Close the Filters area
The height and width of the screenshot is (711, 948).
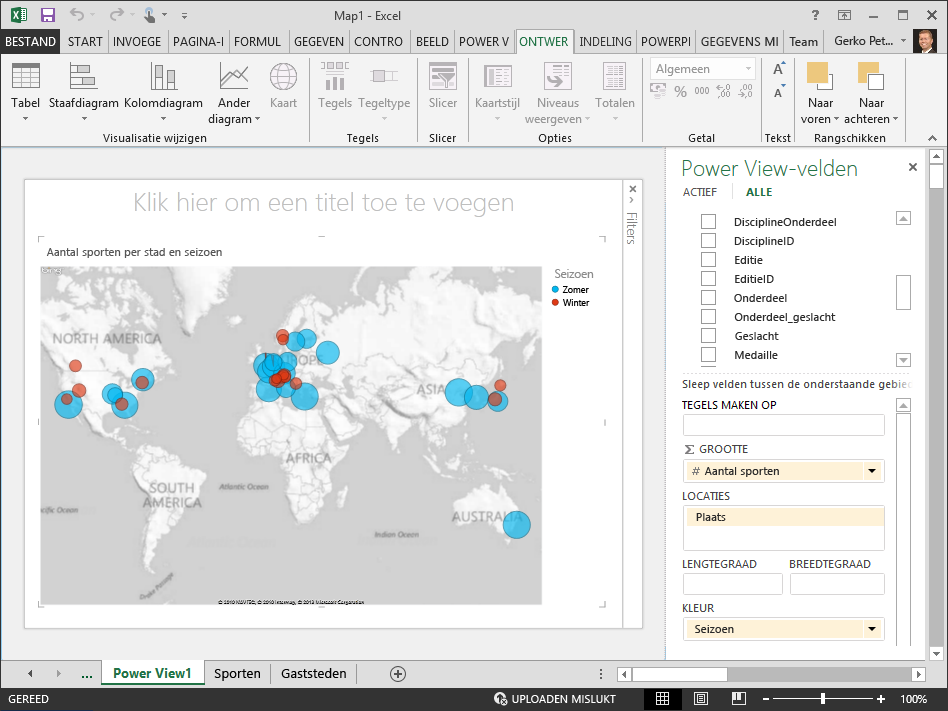pos(632,189)
